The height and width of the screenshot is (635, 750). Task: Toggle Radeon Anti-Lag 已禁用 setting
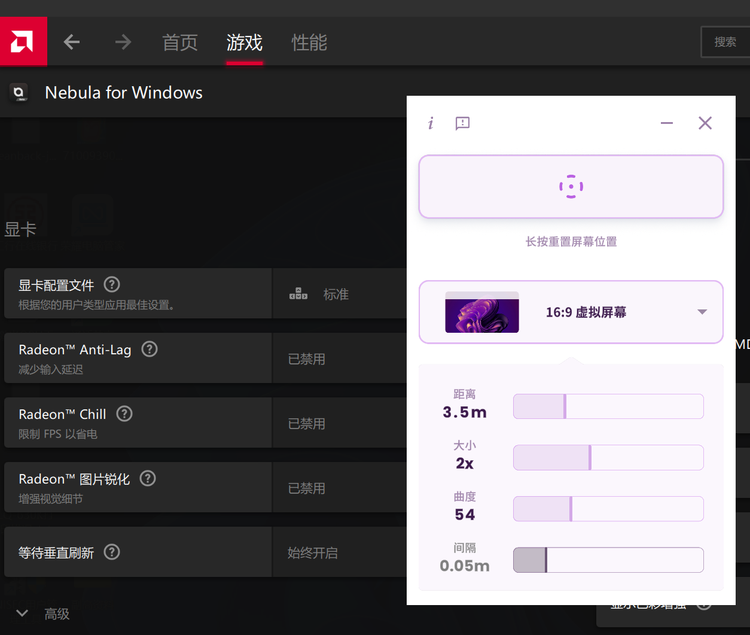307,359
